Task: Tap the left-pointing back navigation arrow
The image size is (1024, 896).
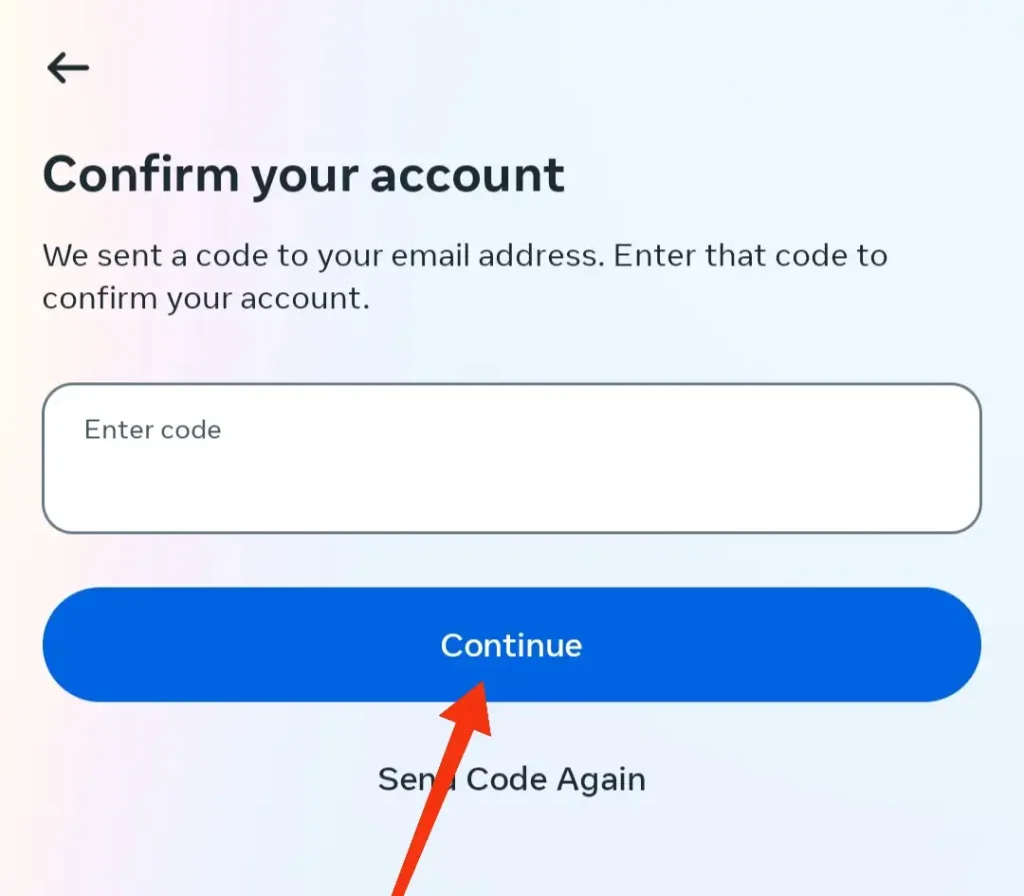Action: 66,67
